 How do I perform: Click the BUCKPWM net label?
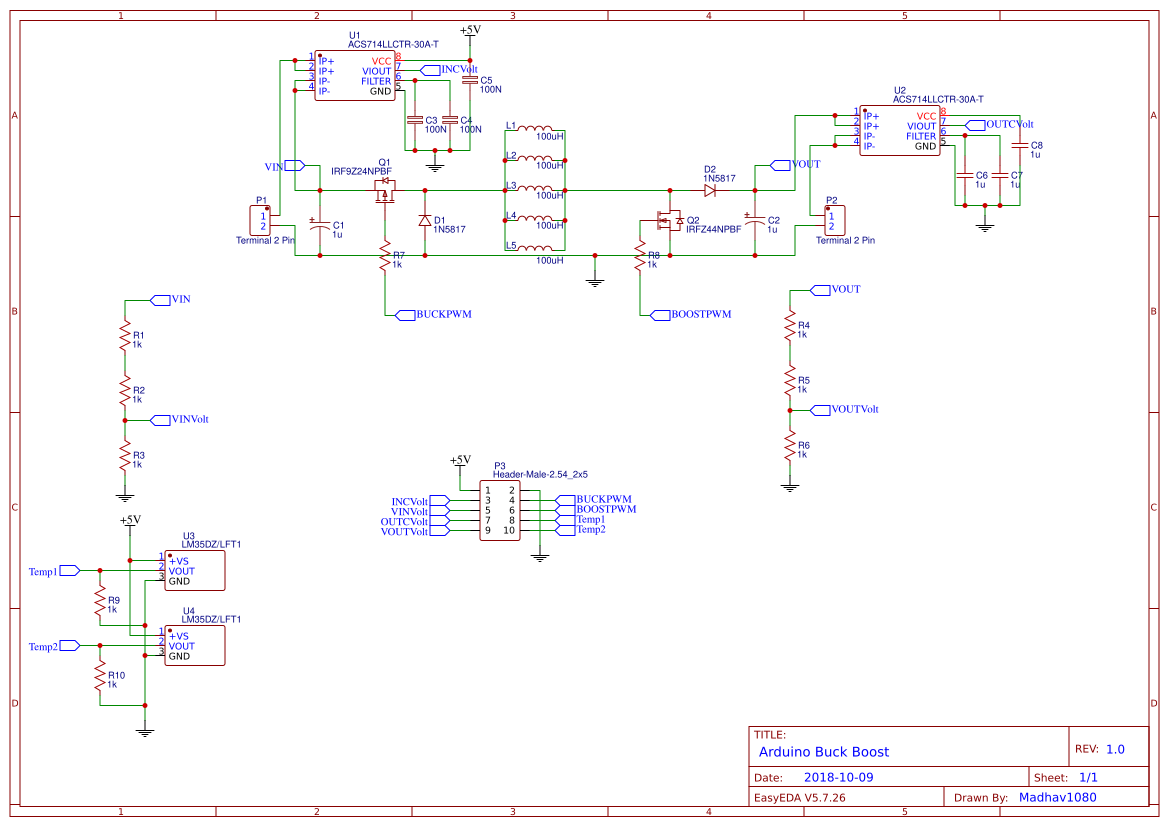click(441, 313)
